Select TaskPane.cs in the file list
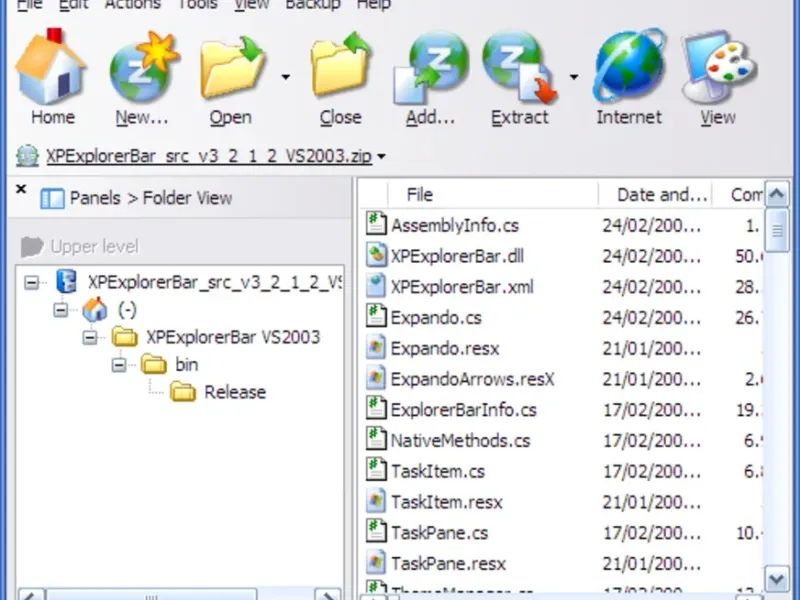 click(439, 533)
